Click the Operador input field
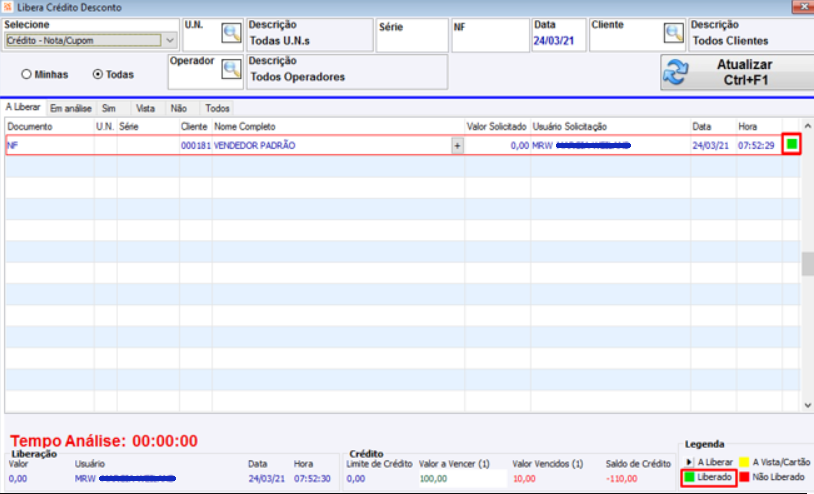This screenshot has width=814, height=494. 195,77
